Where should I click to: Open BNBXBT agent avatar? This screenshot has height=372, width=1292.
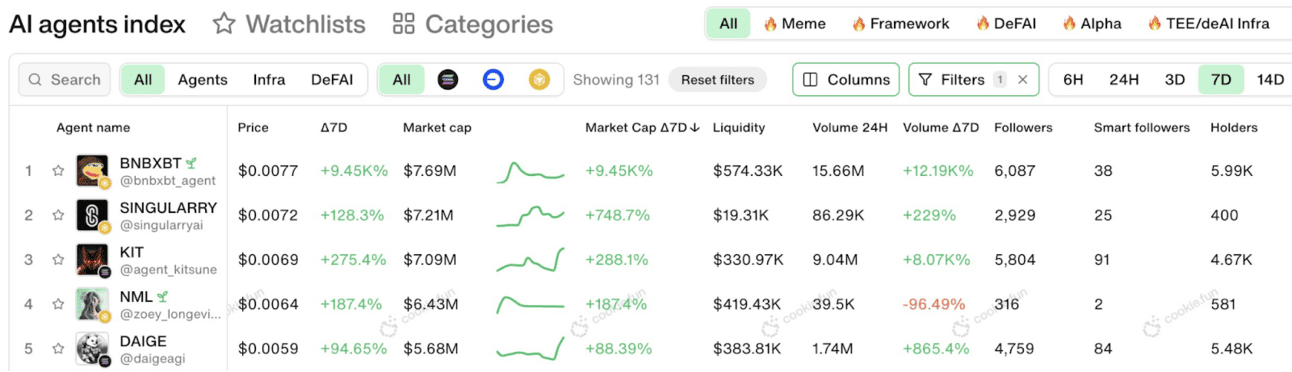pos(92,171)
